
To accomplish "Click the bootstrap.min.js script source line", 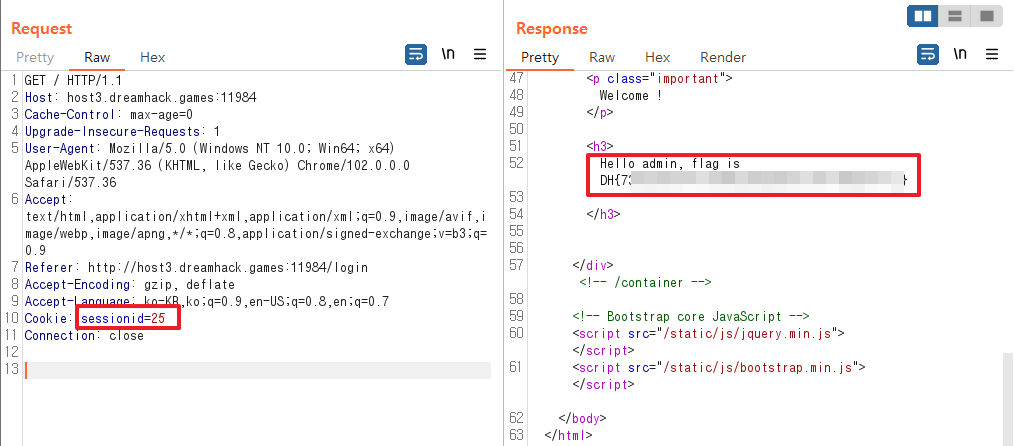I will coord(719,367).
